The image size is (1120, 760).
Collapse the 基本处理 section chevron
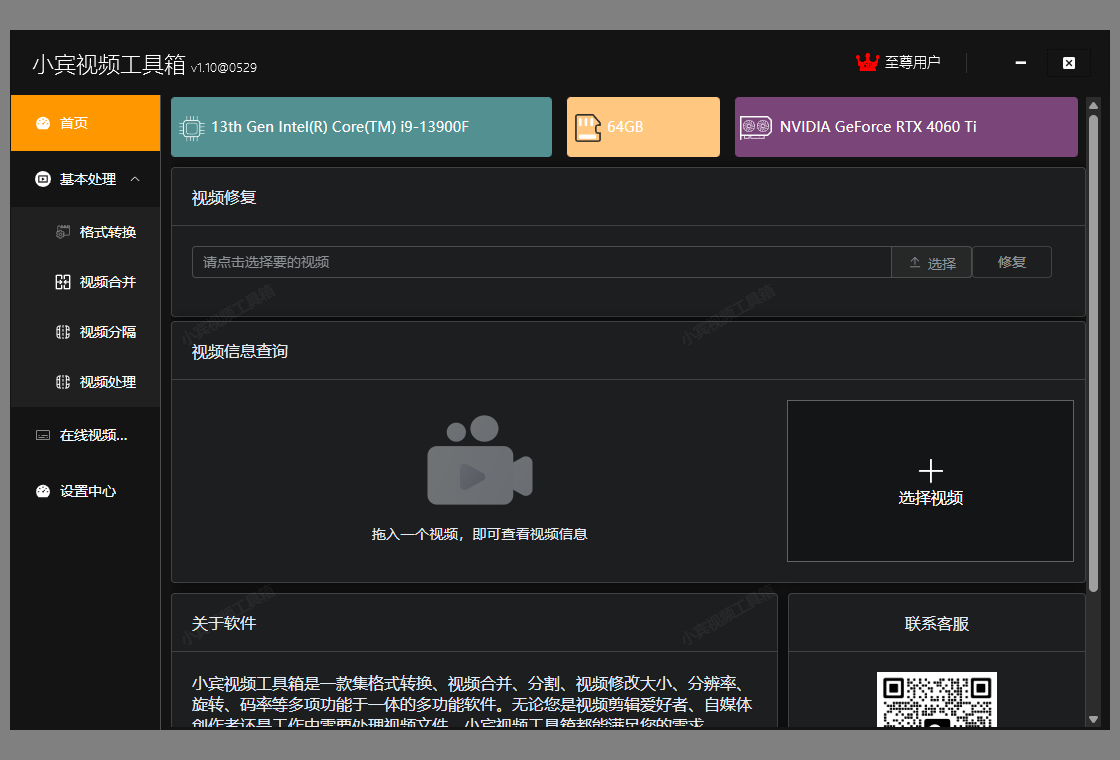point(135,179)
